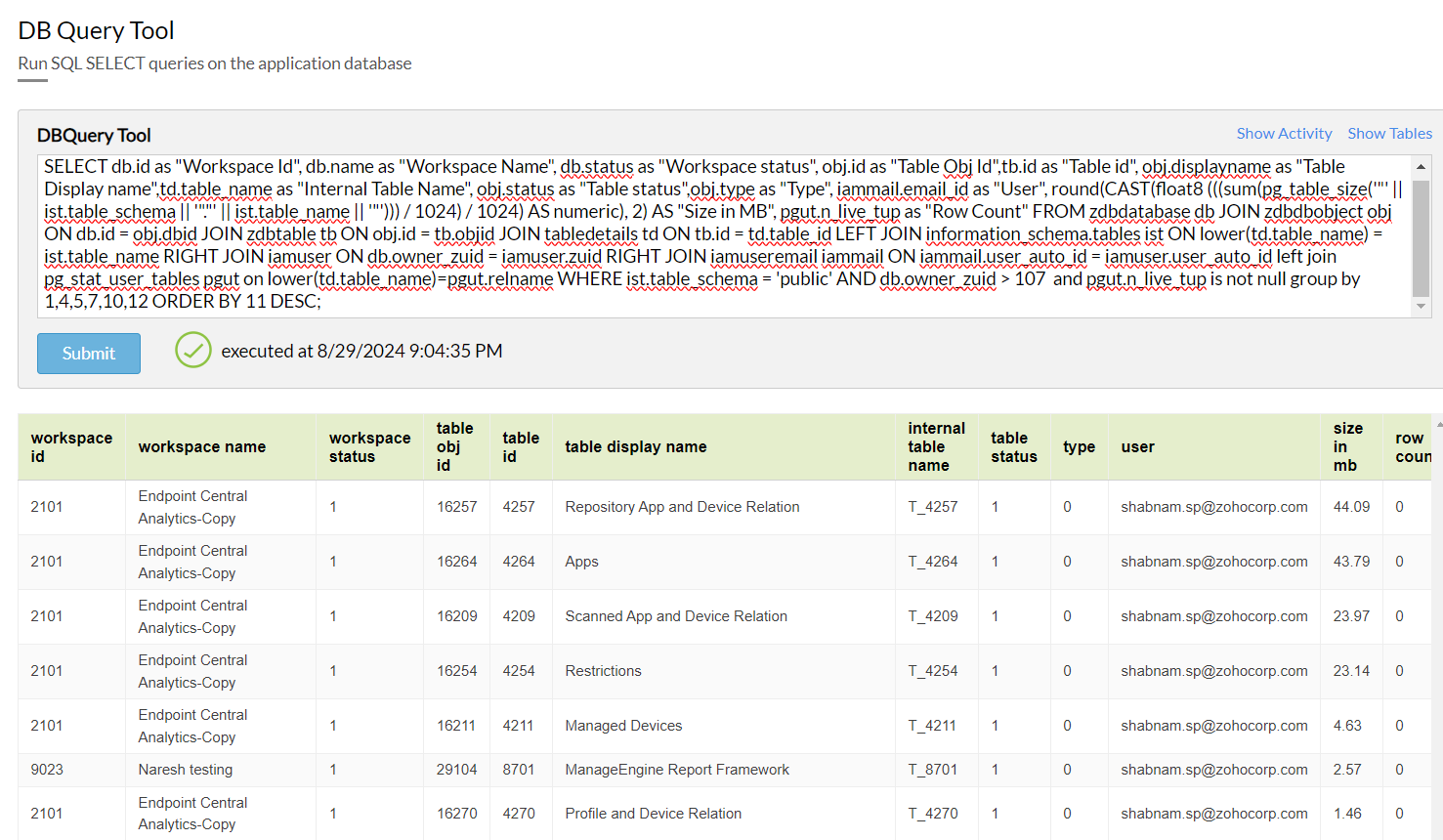1443x840 pixels.
Task: Select the 'Naresh testing' workspace cell
Action: [186, 770]
